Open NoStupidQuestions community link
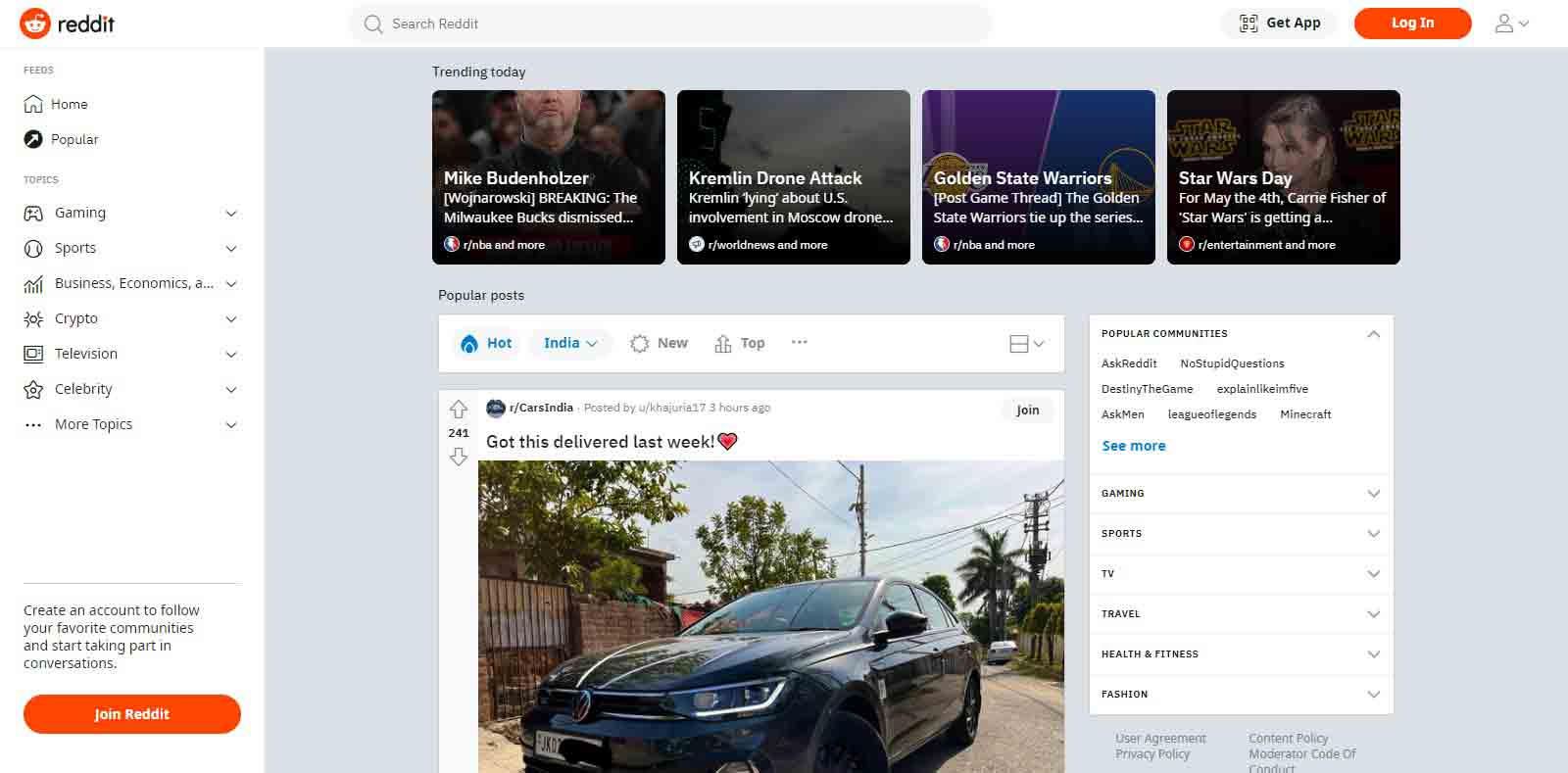 [1232, 363]
